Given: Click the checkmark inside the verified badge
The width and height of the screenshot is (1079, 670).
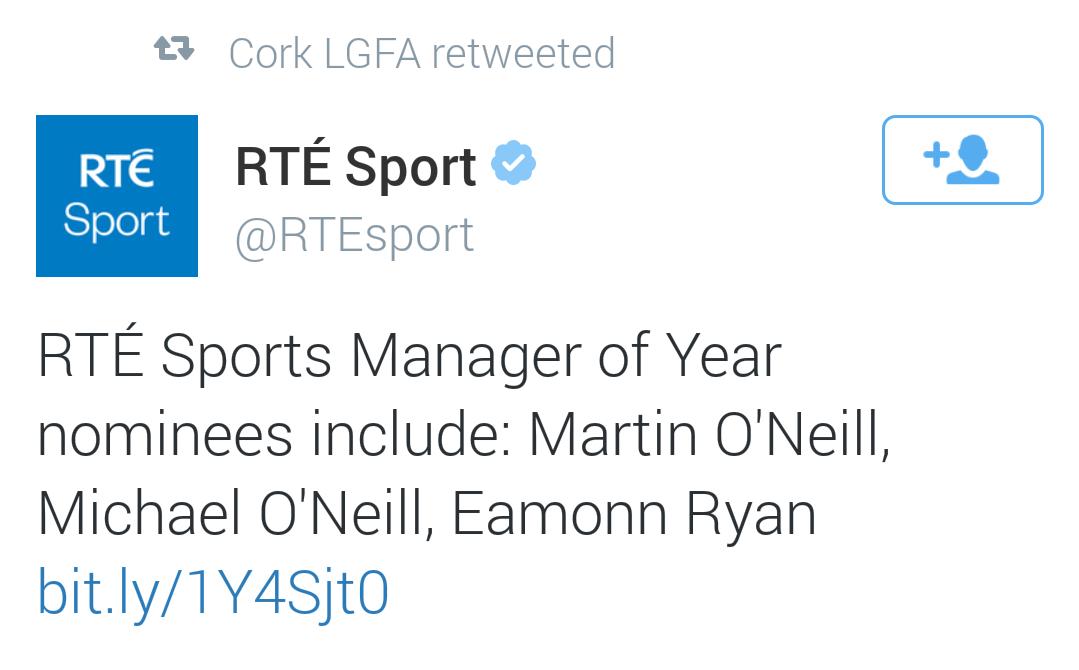Looking at the screenshot, I should click(513, 163).
